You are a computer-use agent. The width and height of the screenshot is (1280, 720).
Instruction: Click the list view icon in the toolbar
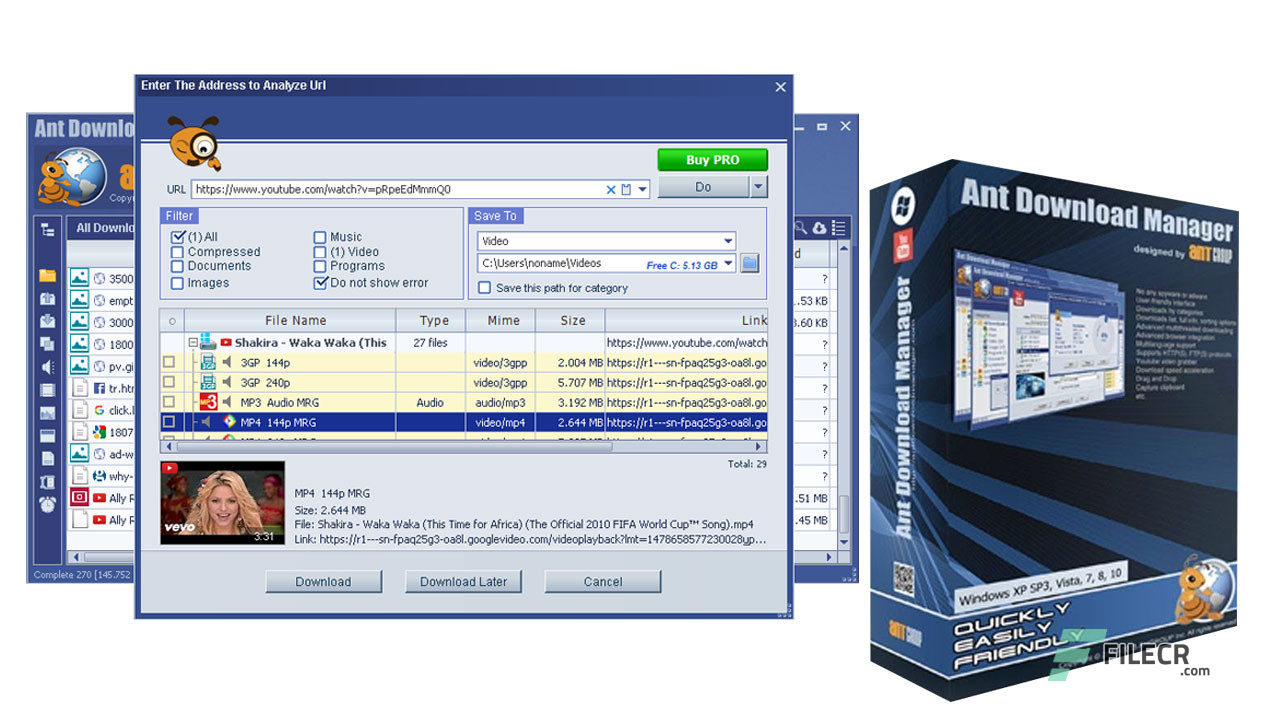pos(838,228)
